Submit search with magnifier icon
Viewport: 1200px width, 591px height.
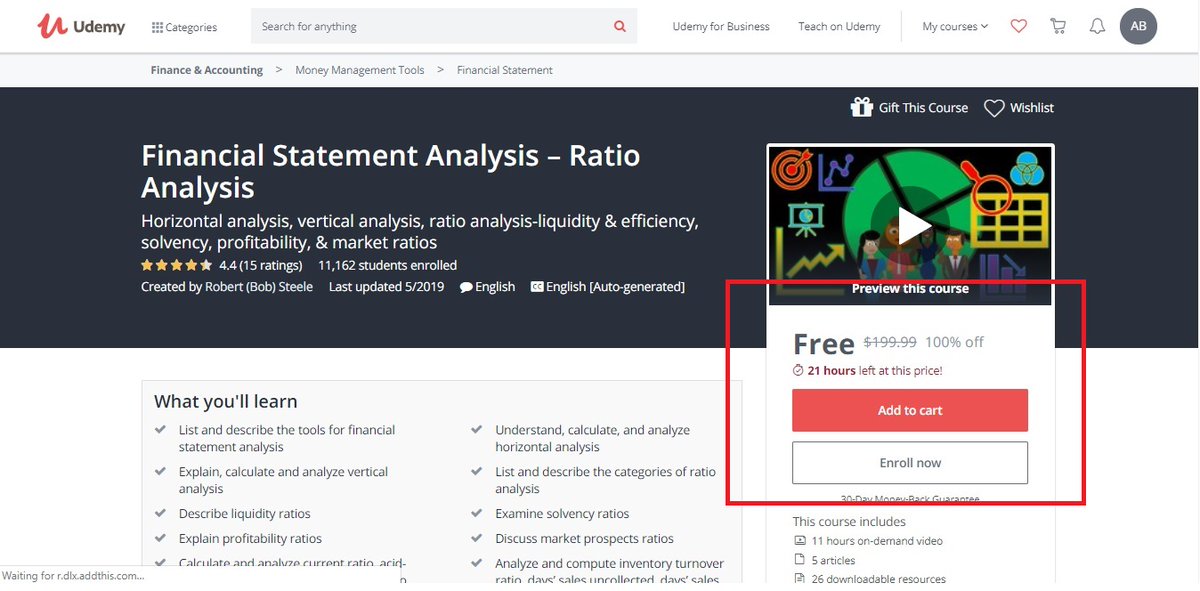tap(620, 26)
